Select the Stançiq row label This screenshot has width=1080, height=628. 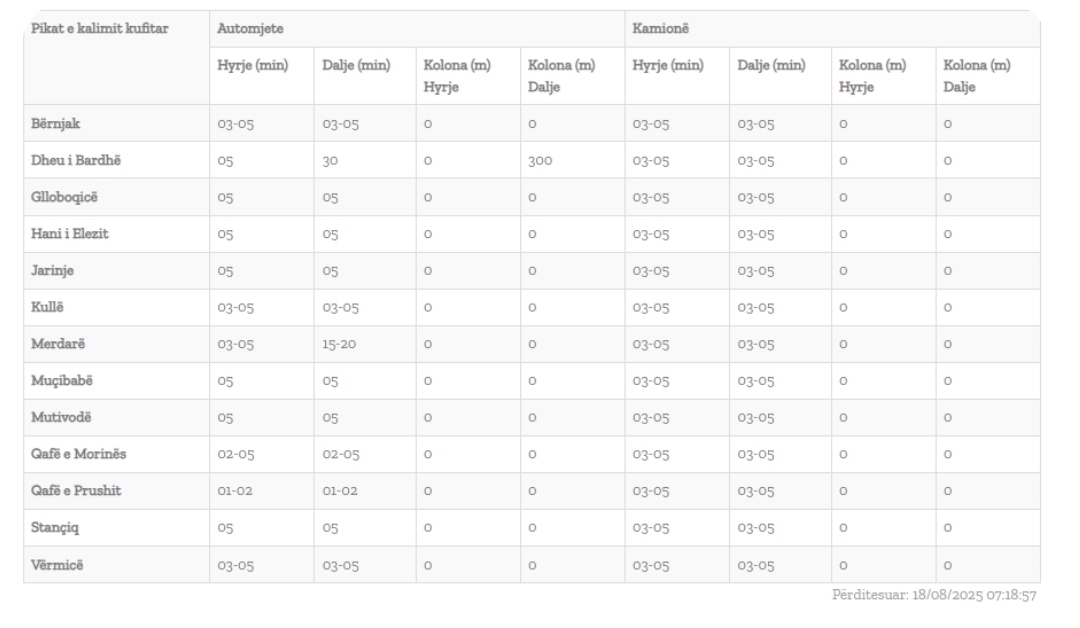(55, 527)
